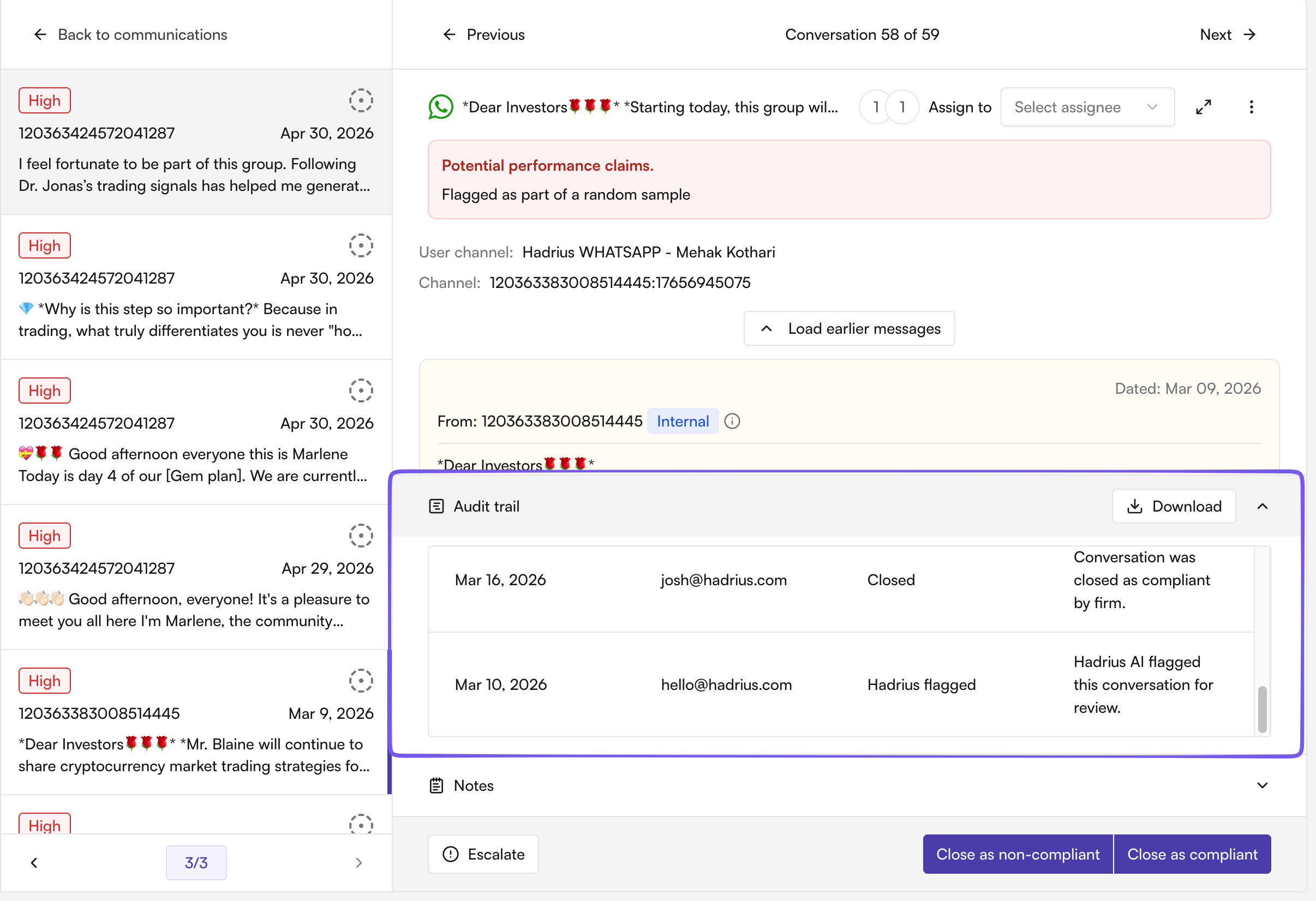The height and width of the screenshot is (901, 1316).
Task: Click the audit trail table scrollbar thumb
Action: point(1262,709)
